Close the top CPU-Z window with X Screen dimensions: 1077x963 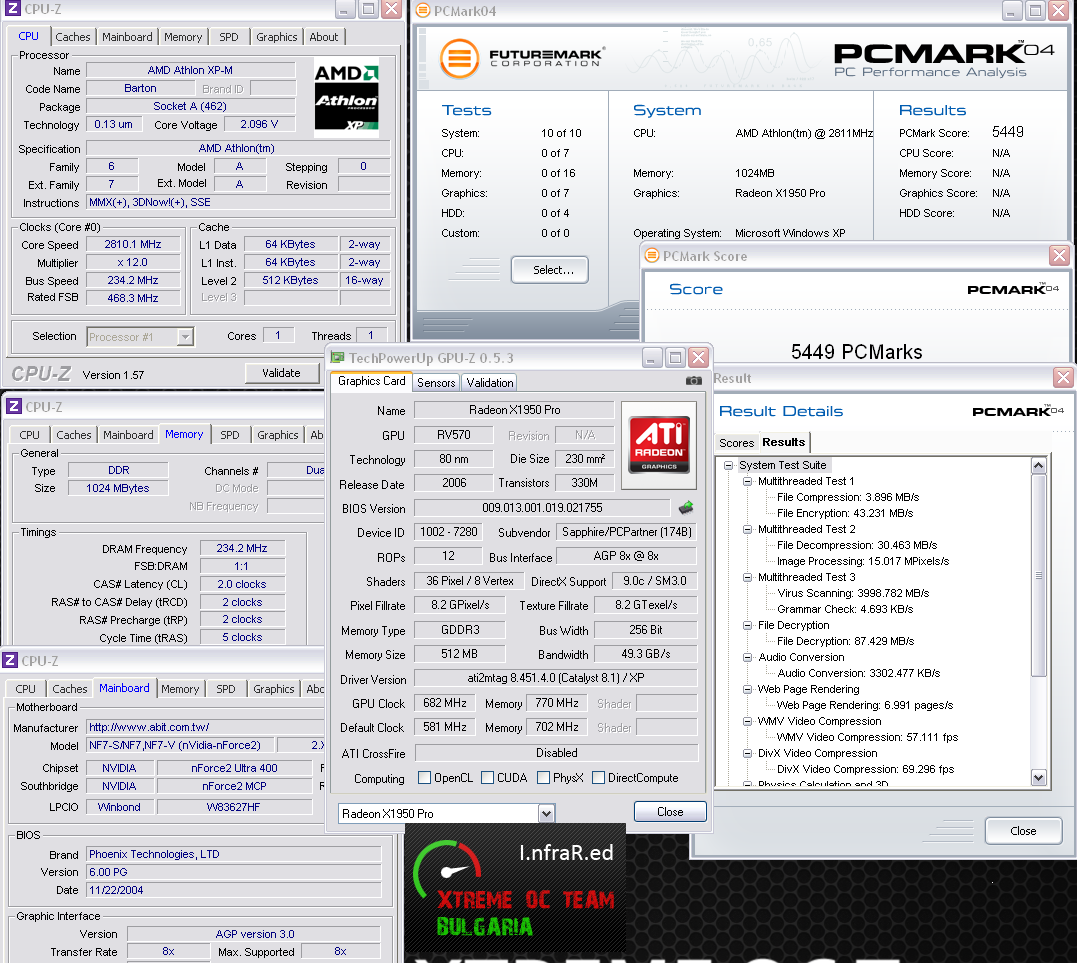(392, 9)
